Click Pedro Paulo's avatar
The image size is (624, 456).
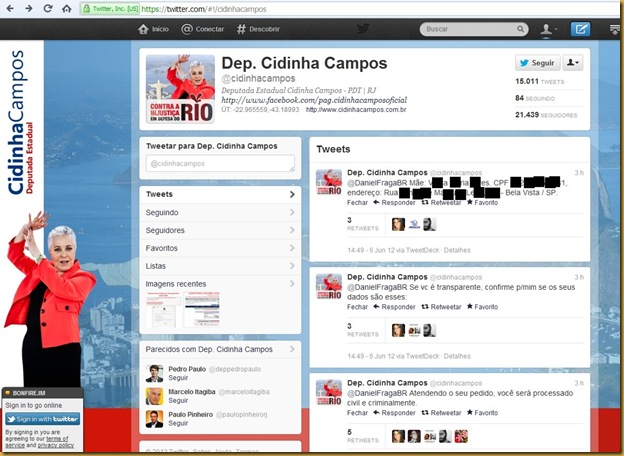click(x=154, y=373)
